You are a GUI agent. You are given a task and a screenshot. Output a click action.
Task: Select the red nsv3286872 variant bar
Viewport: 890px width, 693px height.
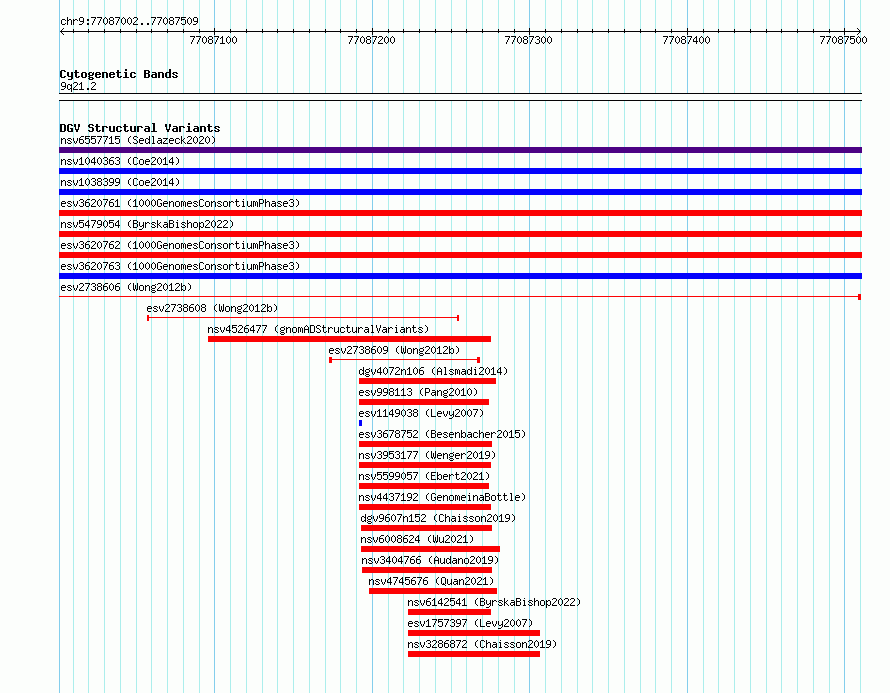click(474, 654)
